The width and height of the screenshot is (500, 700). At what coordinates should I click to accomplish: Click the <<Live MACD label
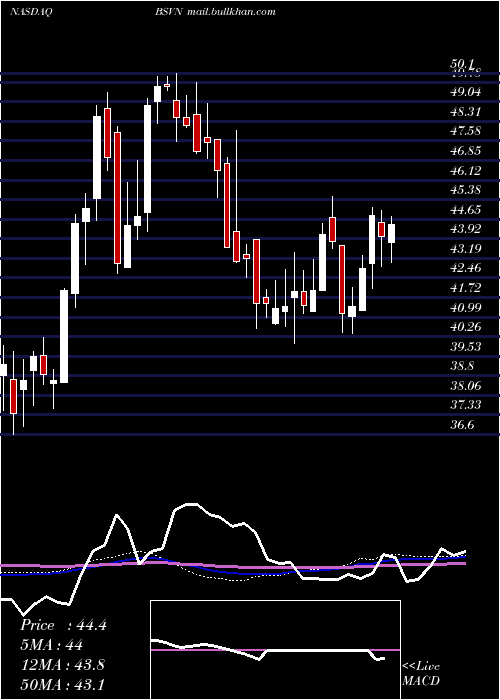421,674
